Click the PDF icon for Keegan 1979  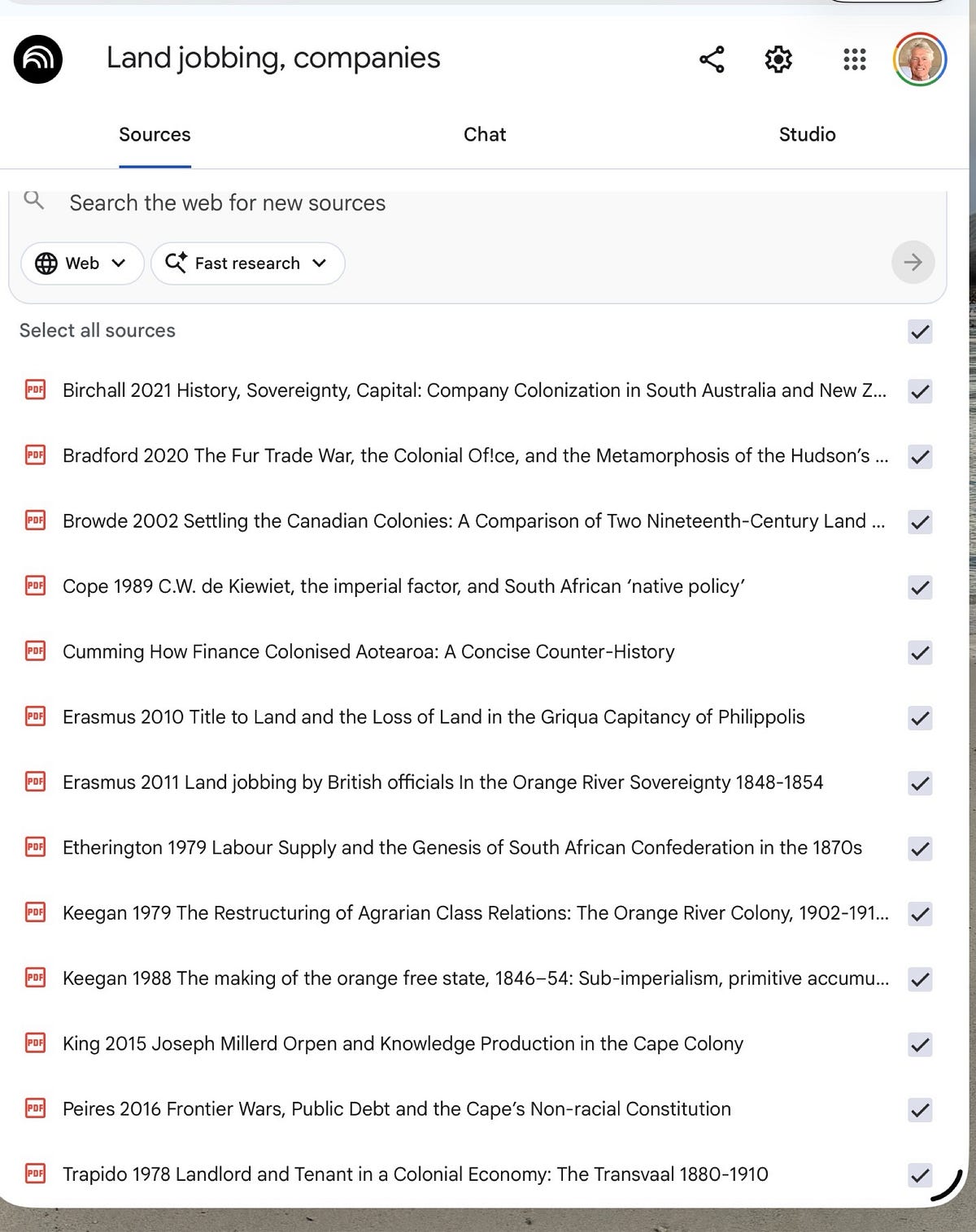(x=35, y=913)
